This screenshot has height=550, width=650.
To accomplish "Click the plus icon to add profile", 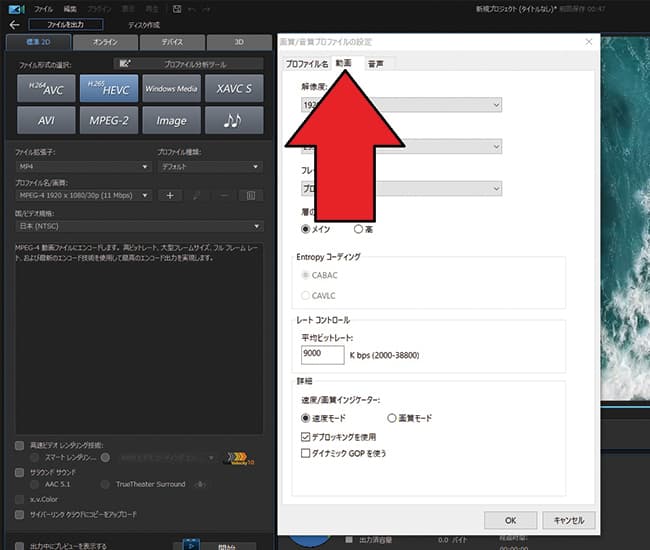I will (170, 195).
